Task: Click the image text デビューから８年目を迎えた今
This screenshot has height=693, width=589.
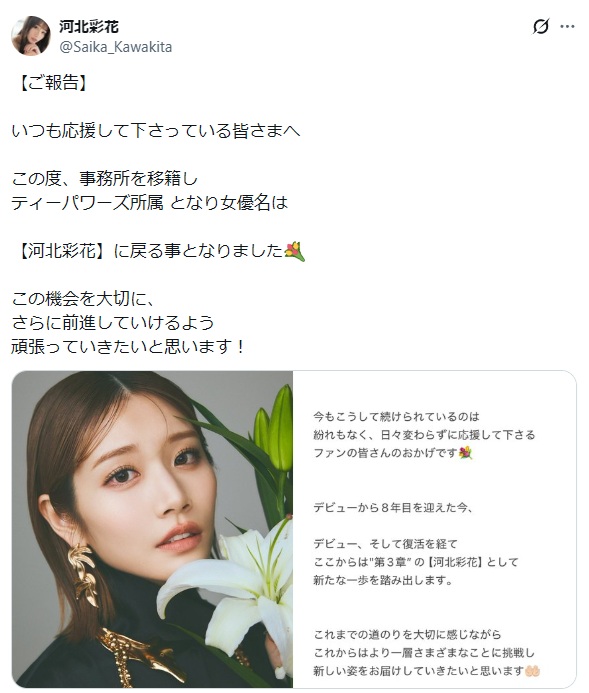Action: pos(393,507)
